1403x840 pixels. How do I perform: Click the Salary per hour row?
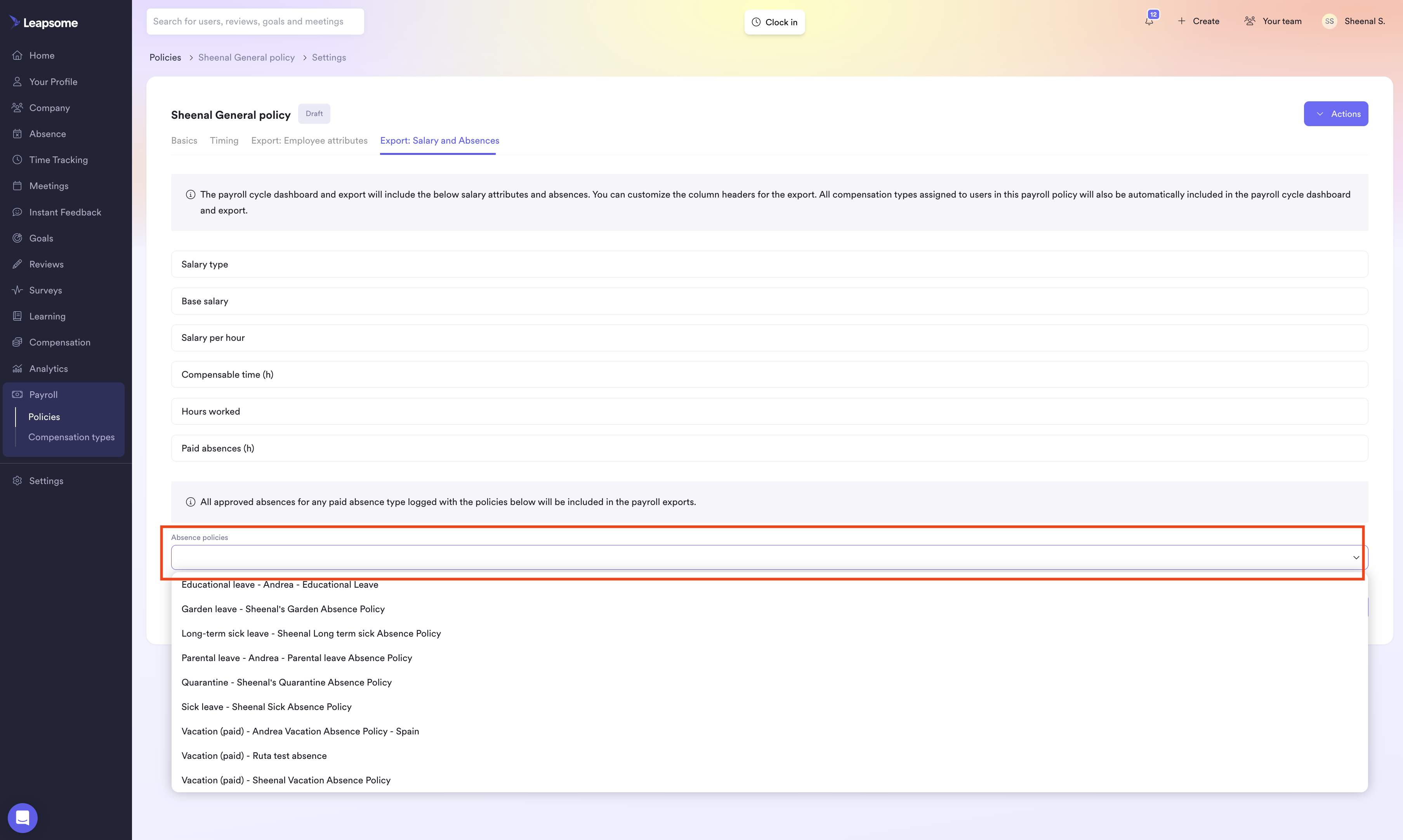(x=770, y=338)
